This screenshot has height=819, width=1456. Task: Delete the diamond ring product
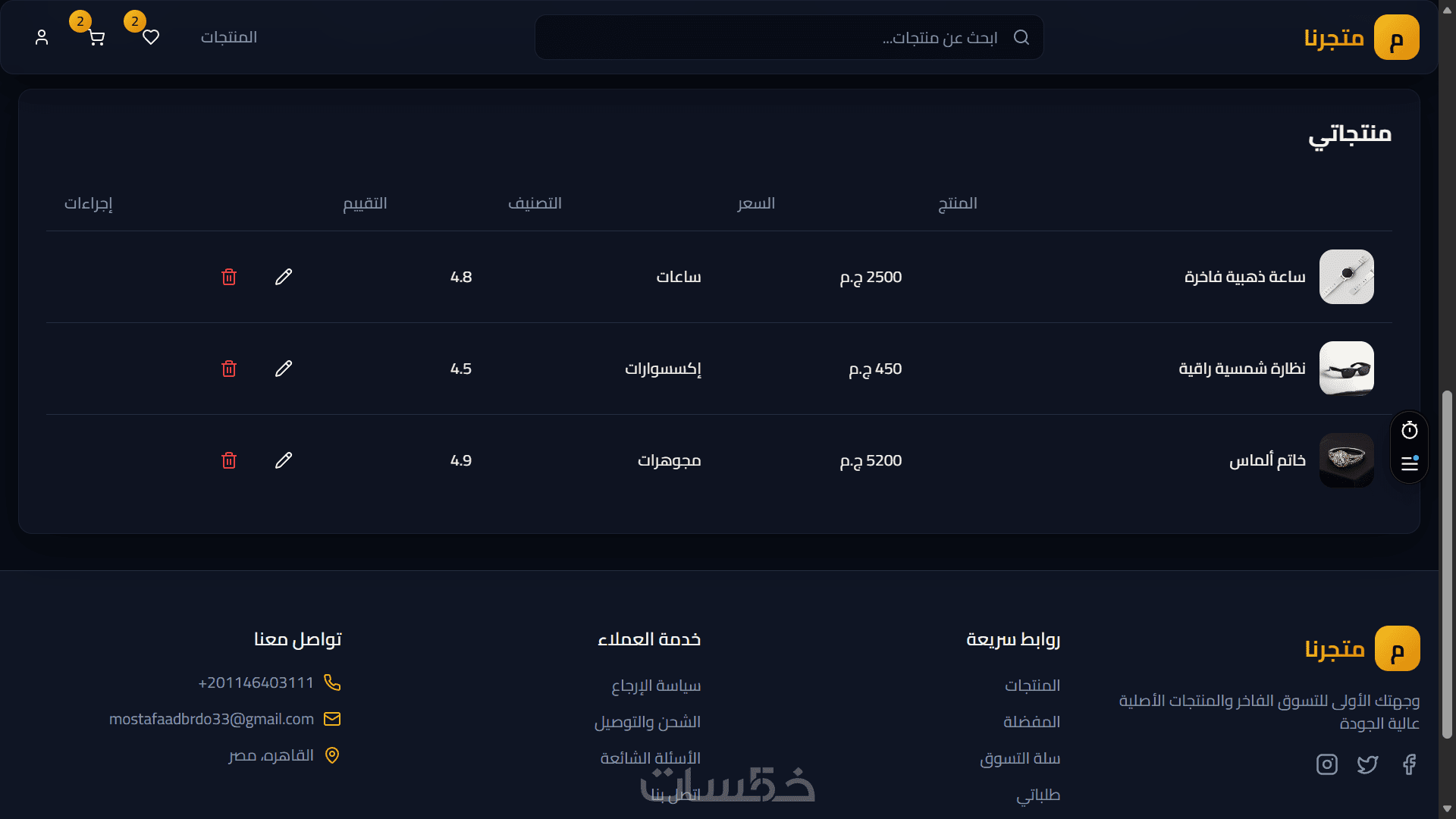pyautogui.click(x=229, y=460)
